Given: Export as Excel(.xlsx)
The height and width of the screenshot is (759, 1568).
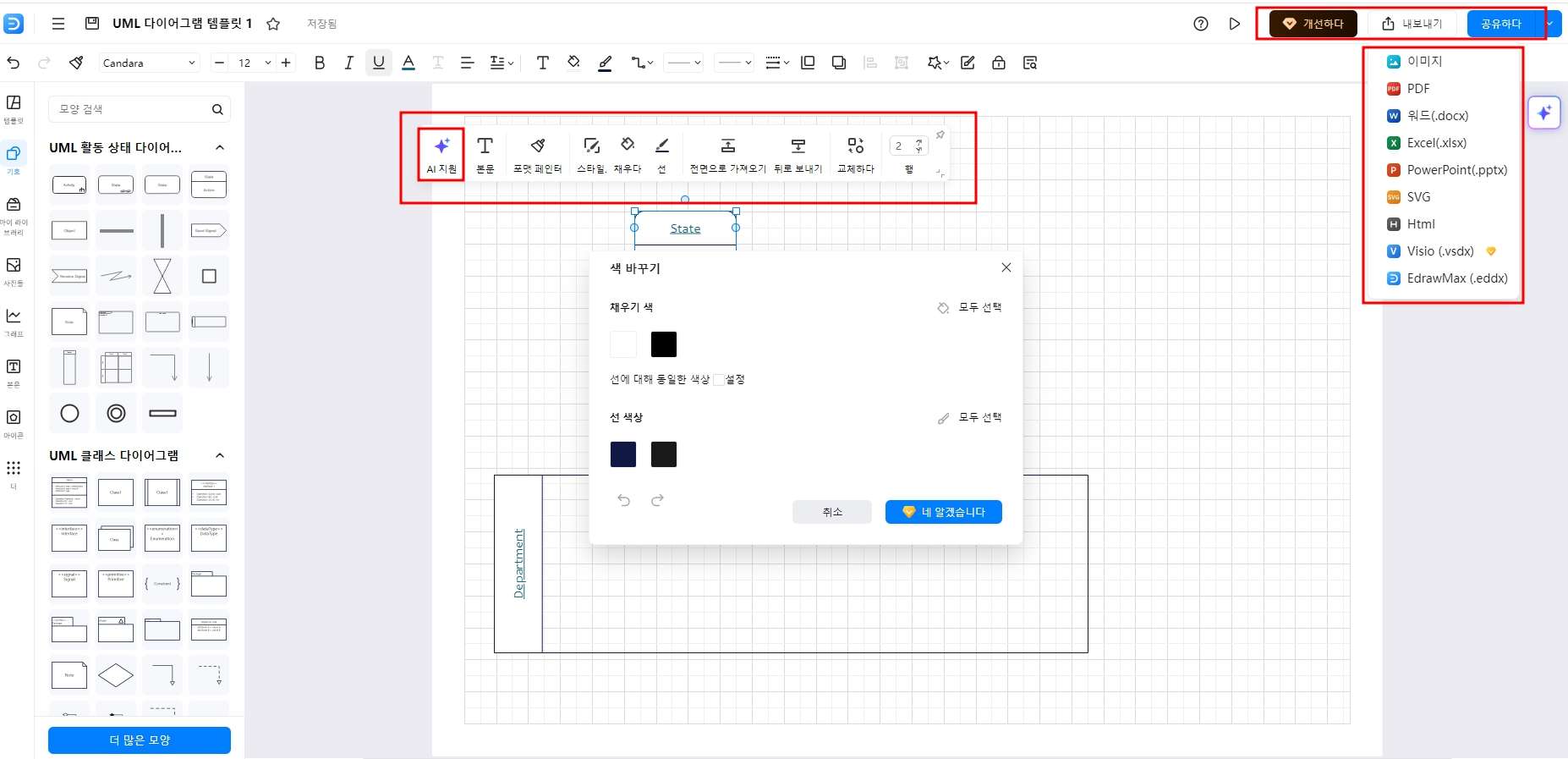Looking at the screenshot, I should tap(1427, 142).
